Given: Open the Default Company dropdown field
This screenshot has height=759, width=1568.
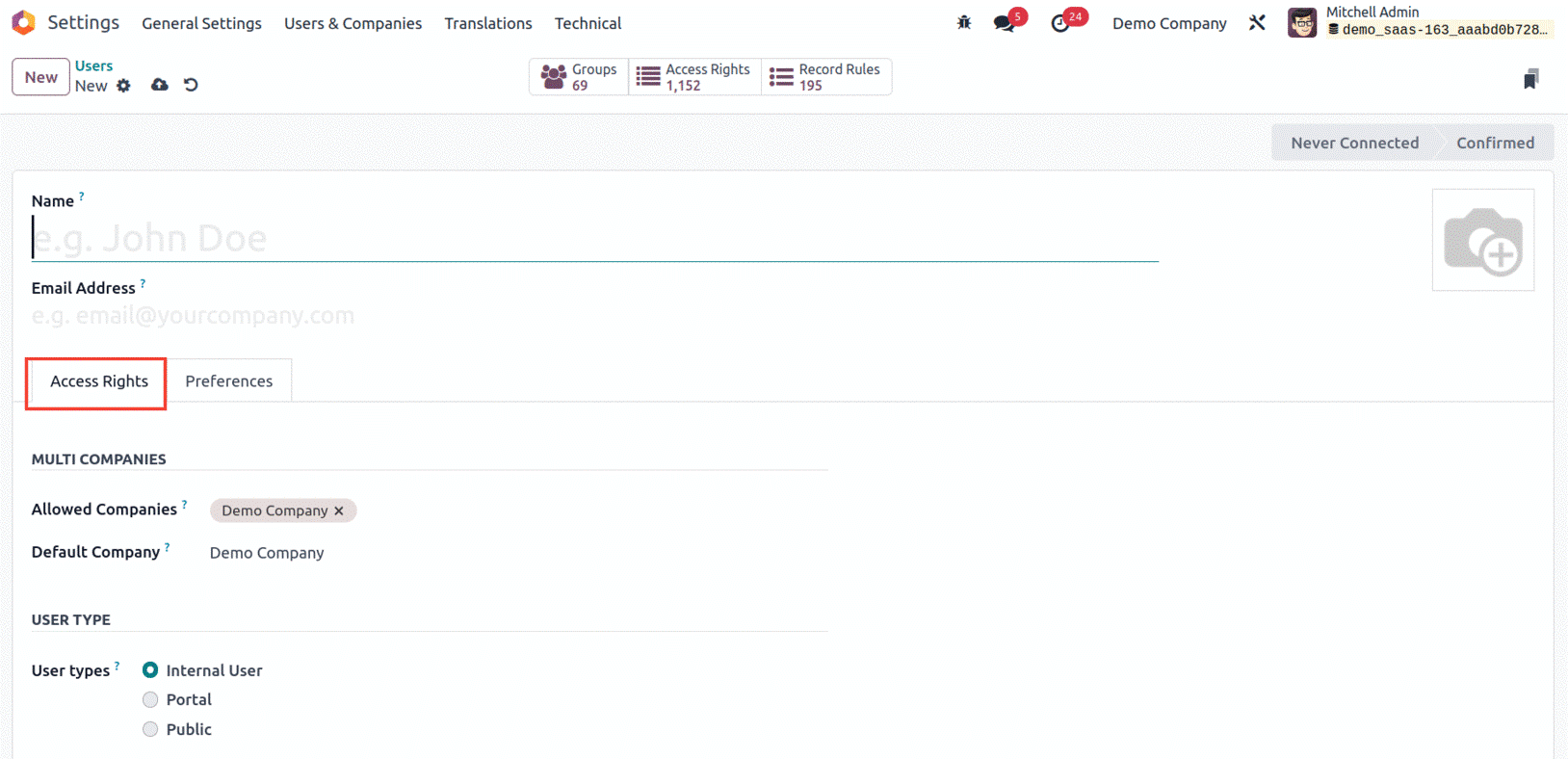Looking at the screenshot, I should tap(518, 553).
